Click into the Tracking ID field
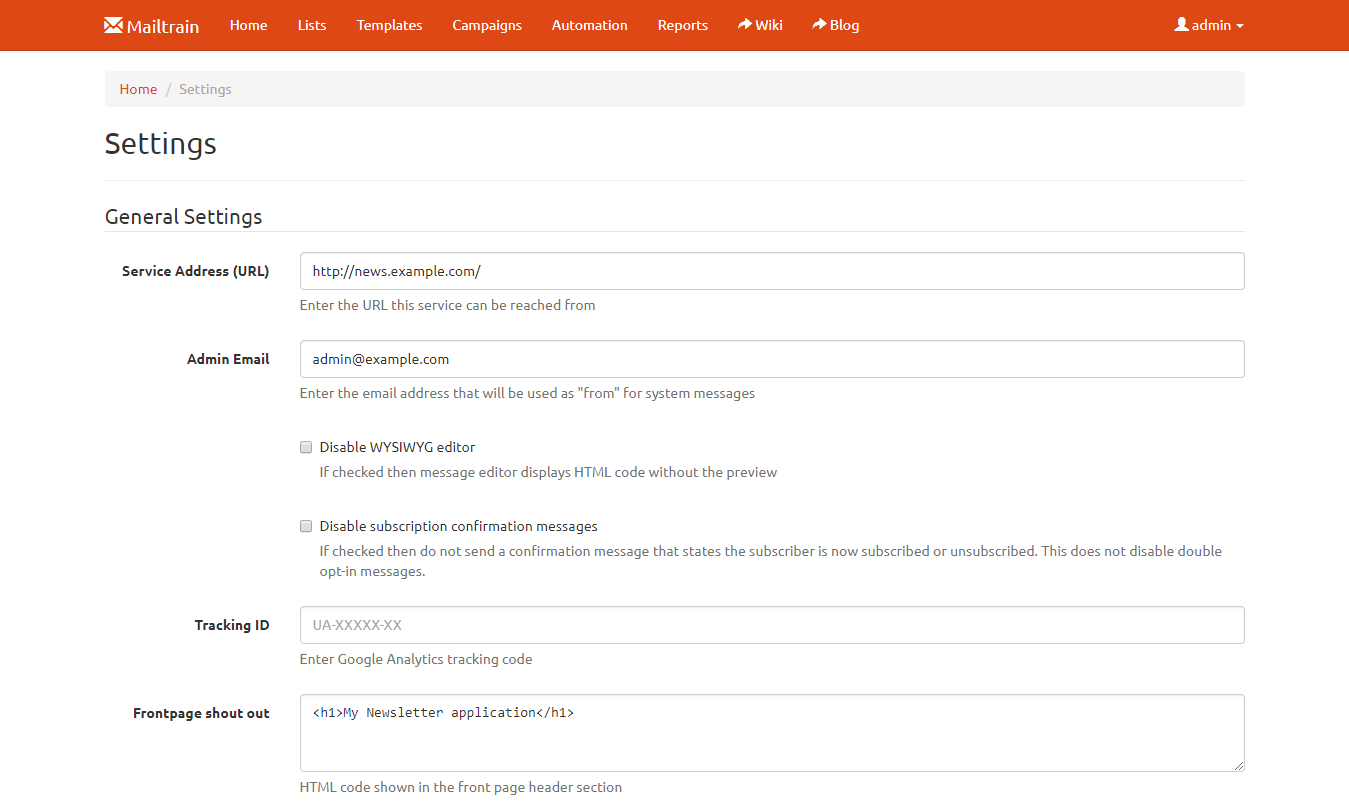 (x=772, y=625)
